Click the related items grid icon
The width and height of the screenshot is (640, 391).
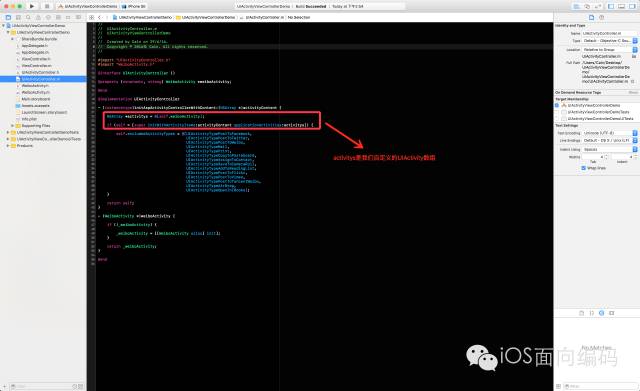pyautogui.click(x=91, y=18)
